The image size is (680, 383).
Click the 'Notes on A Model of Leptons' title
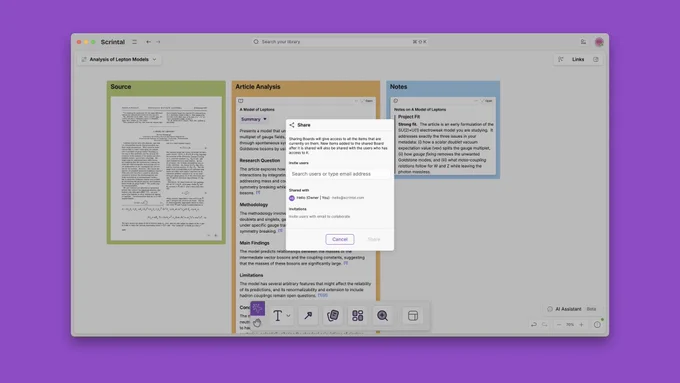[419, 109]
